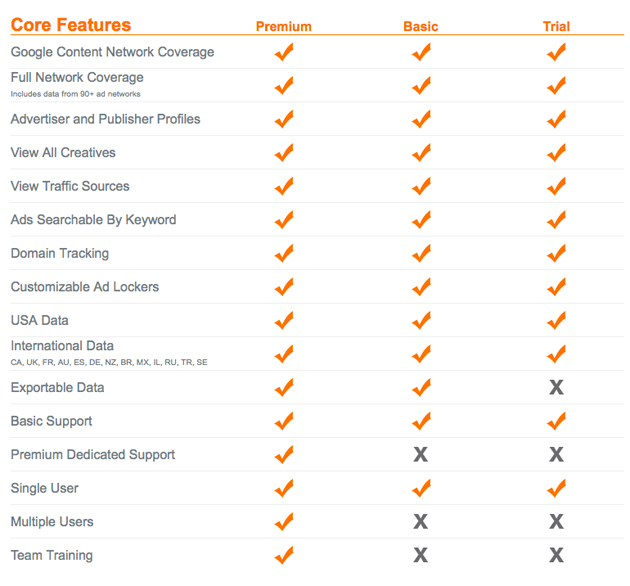Select the Premium column header
This screenshot has height=586, width=630.
click(x=284, y=27)
